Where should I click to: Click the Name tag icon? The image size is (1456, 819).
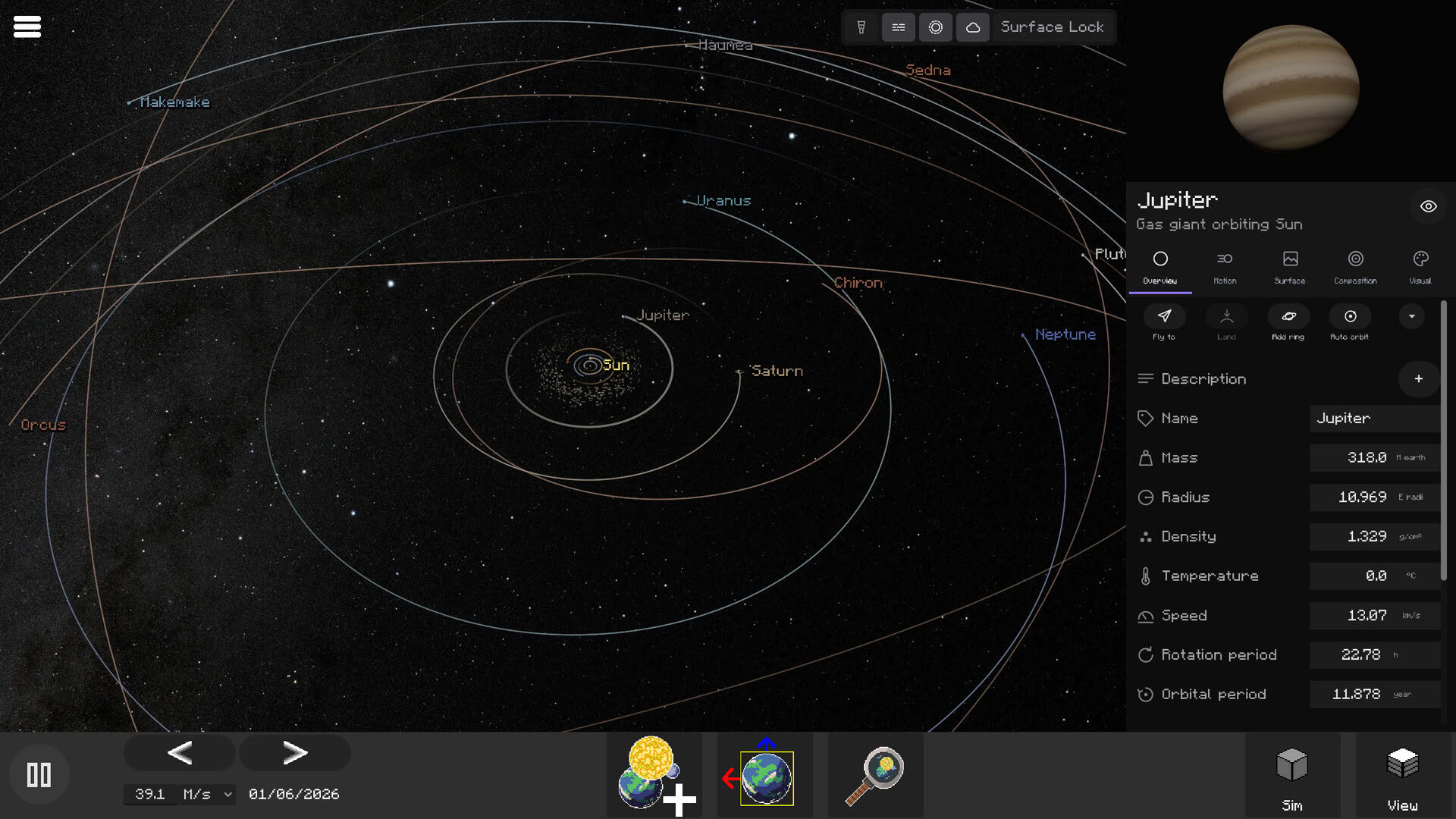pyautogui.click(x=1145, y=419)
